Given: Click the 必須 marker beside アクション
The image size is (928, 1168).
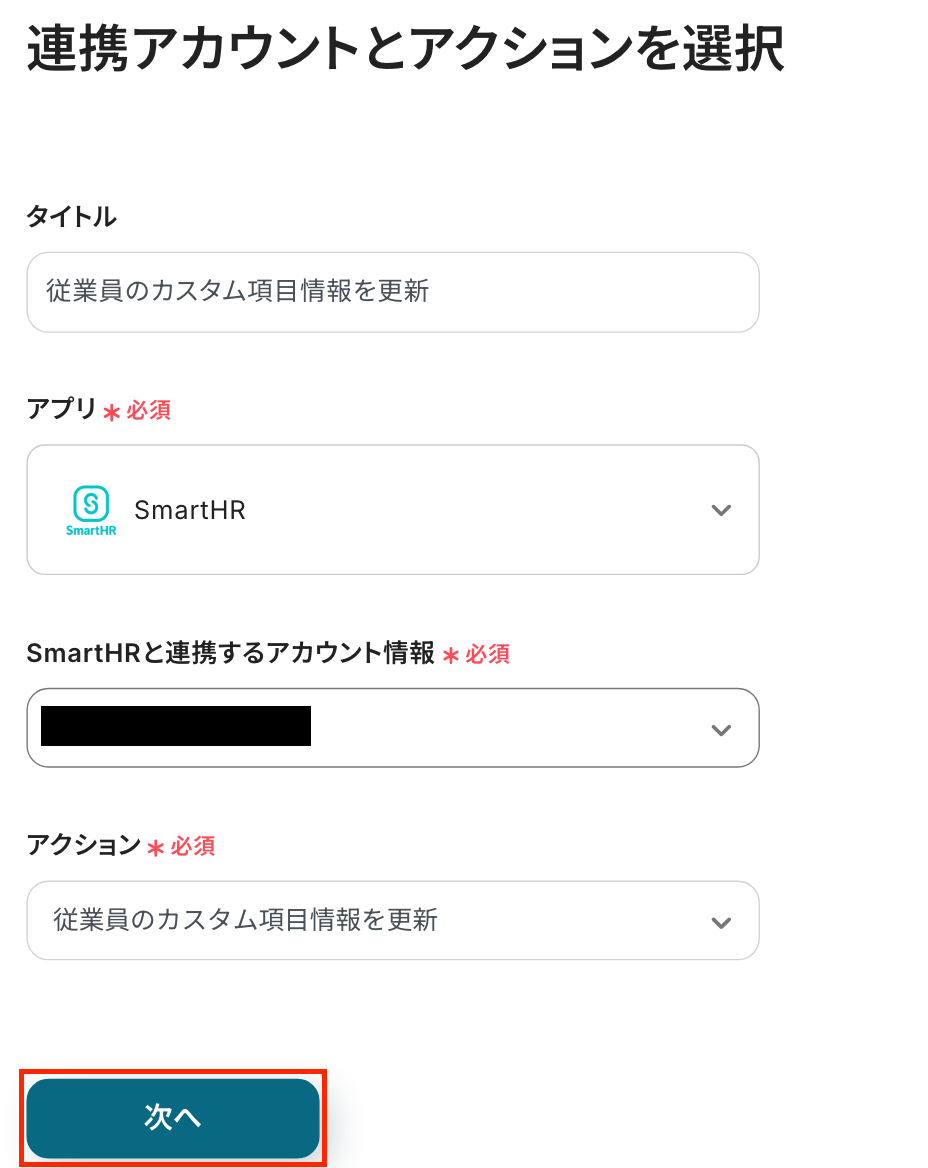Looking at the screenshot, I should (x=193, y=847).
